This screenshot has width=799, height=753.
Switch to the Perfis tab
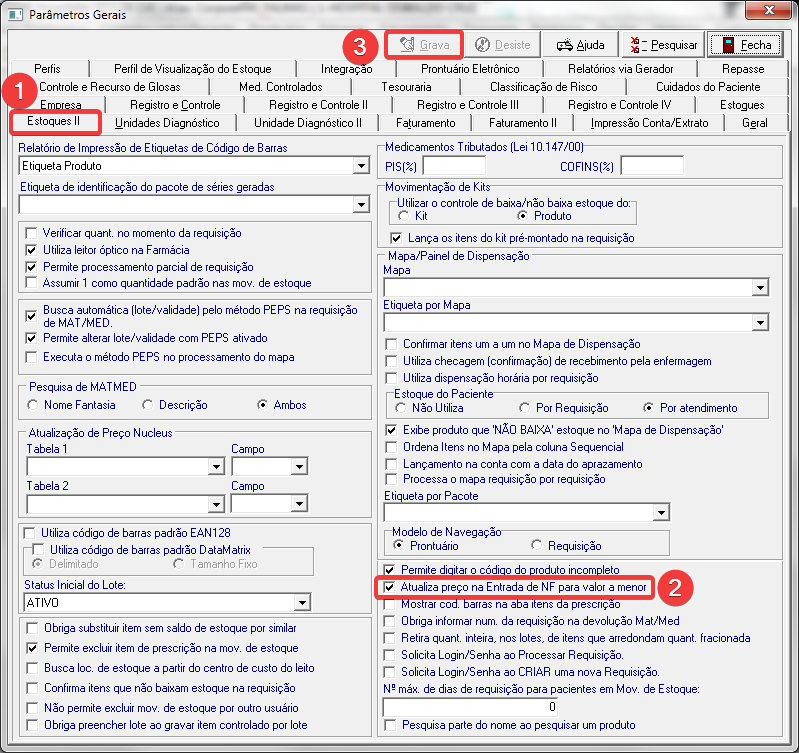coord(47,69)
